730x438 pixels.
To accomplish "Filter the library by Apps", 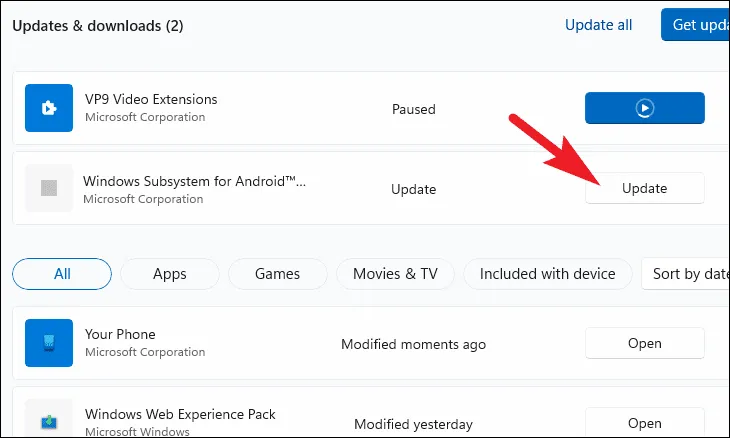I will click(x=170, y=274).
